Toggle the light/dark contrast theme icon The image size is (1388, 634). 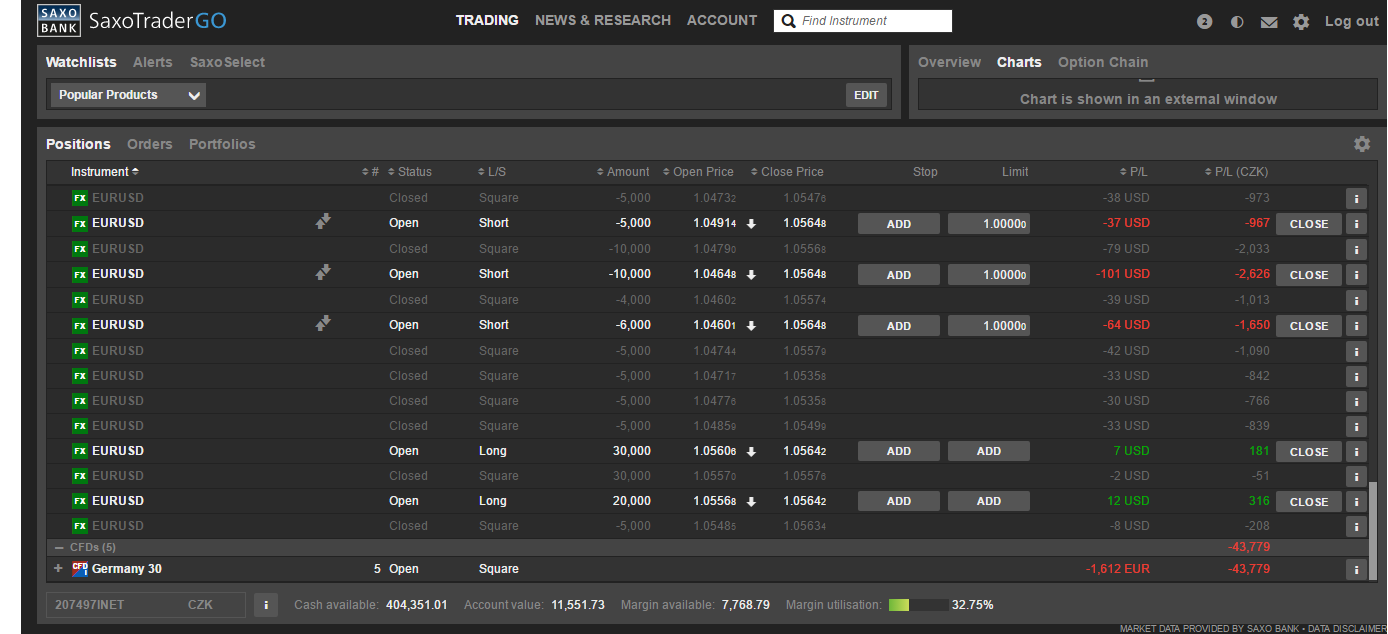pos(1237,22)
